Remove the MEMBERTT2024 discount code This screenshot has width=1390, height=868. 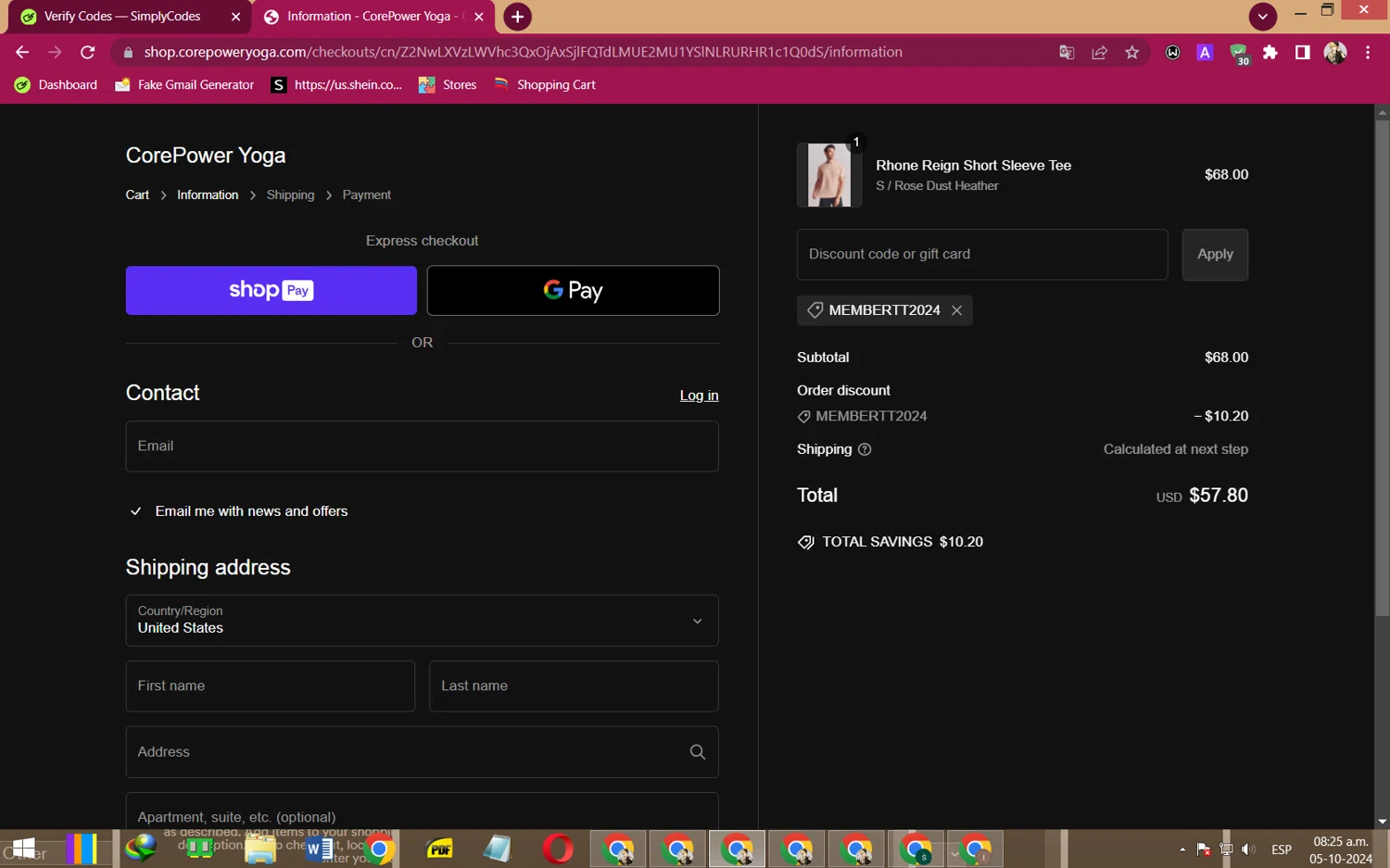(956, 310)
